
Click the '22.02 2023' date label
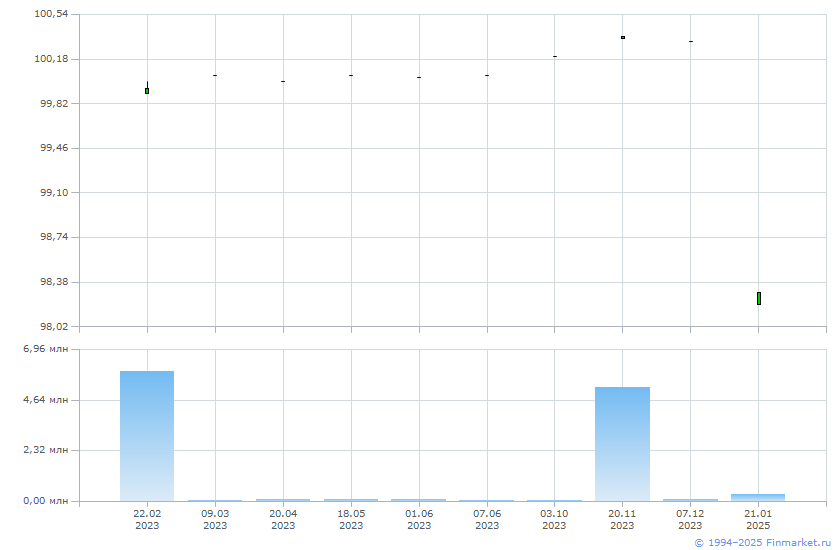147,519
